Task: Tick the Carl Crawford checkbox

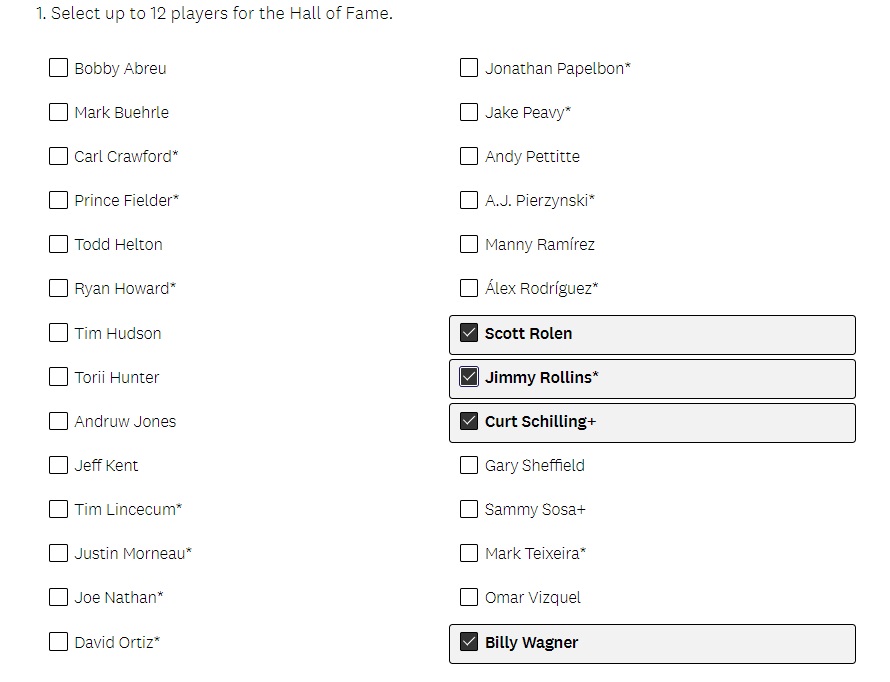Action: click(x=59, y=156)
